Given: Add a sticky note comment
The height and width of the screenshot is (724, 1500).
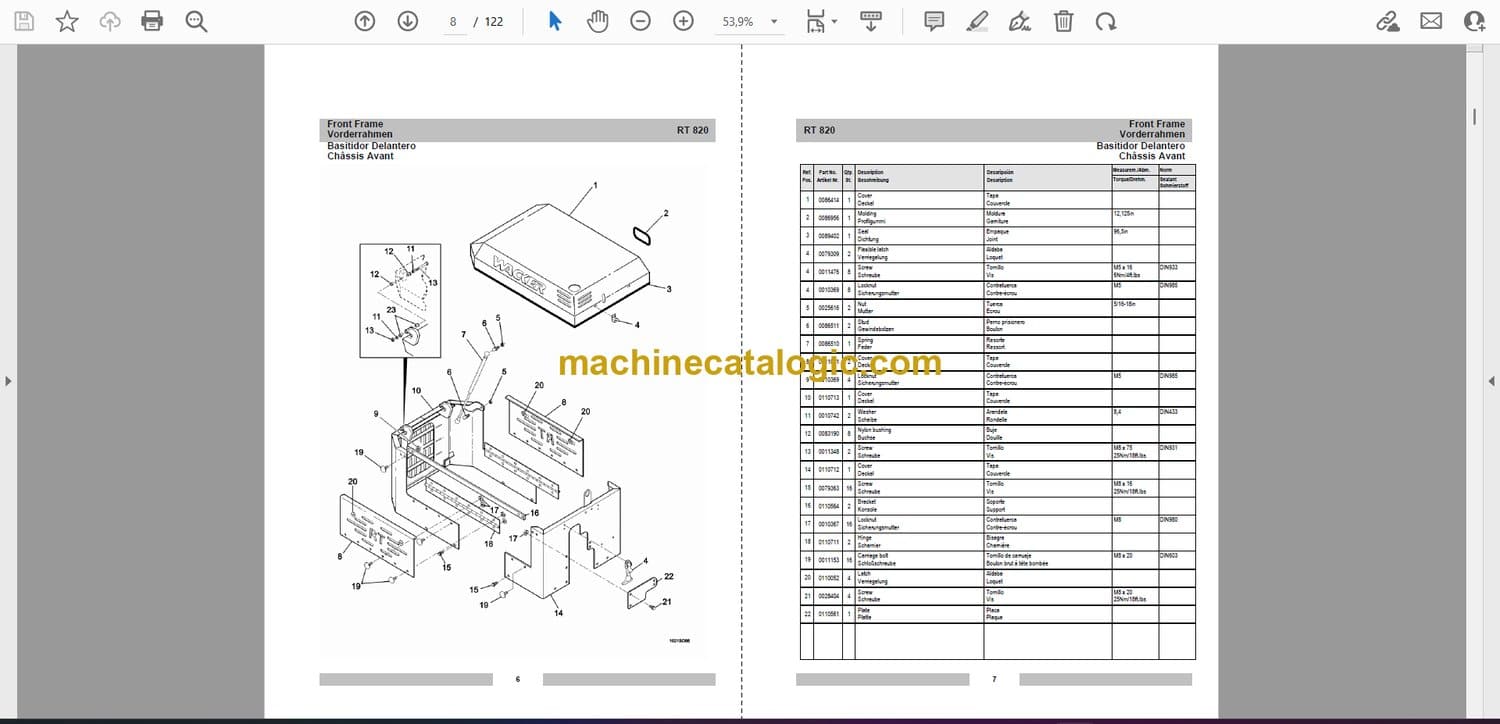Looking at the screenshot, I should coord(934,21).
